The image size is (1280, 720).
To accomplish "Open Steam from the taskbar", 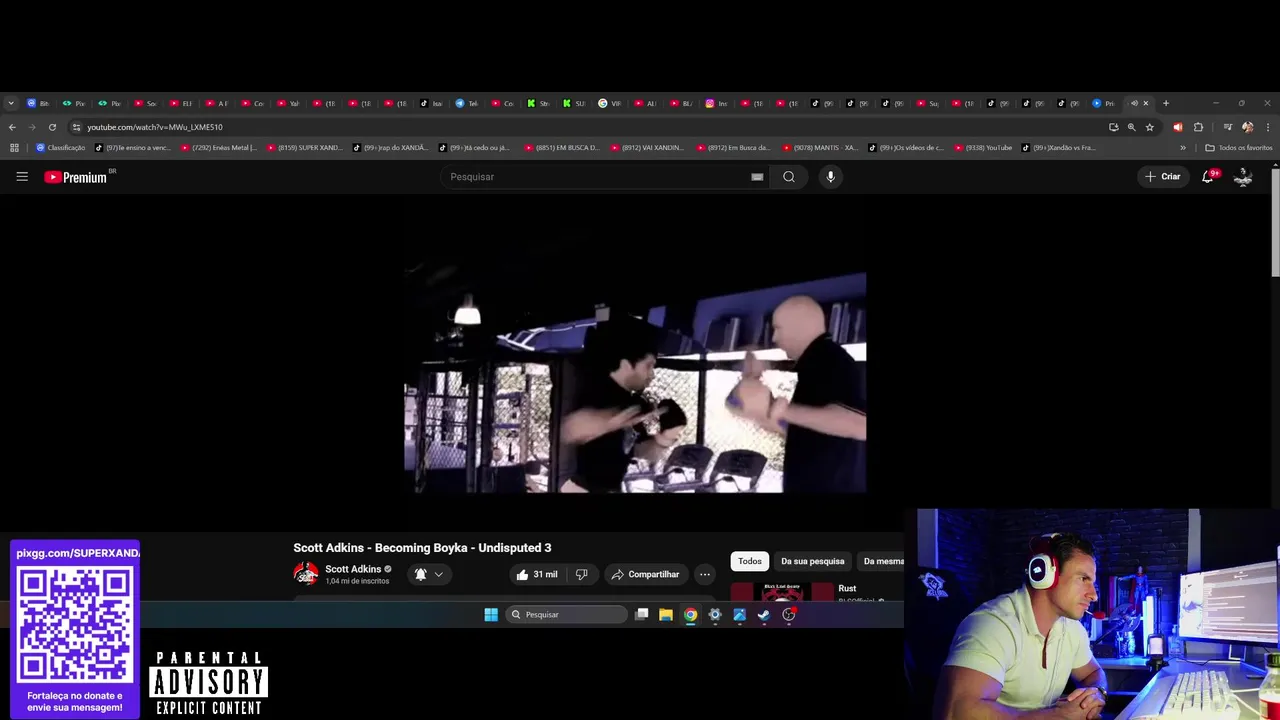I will [x=764, y=614].
